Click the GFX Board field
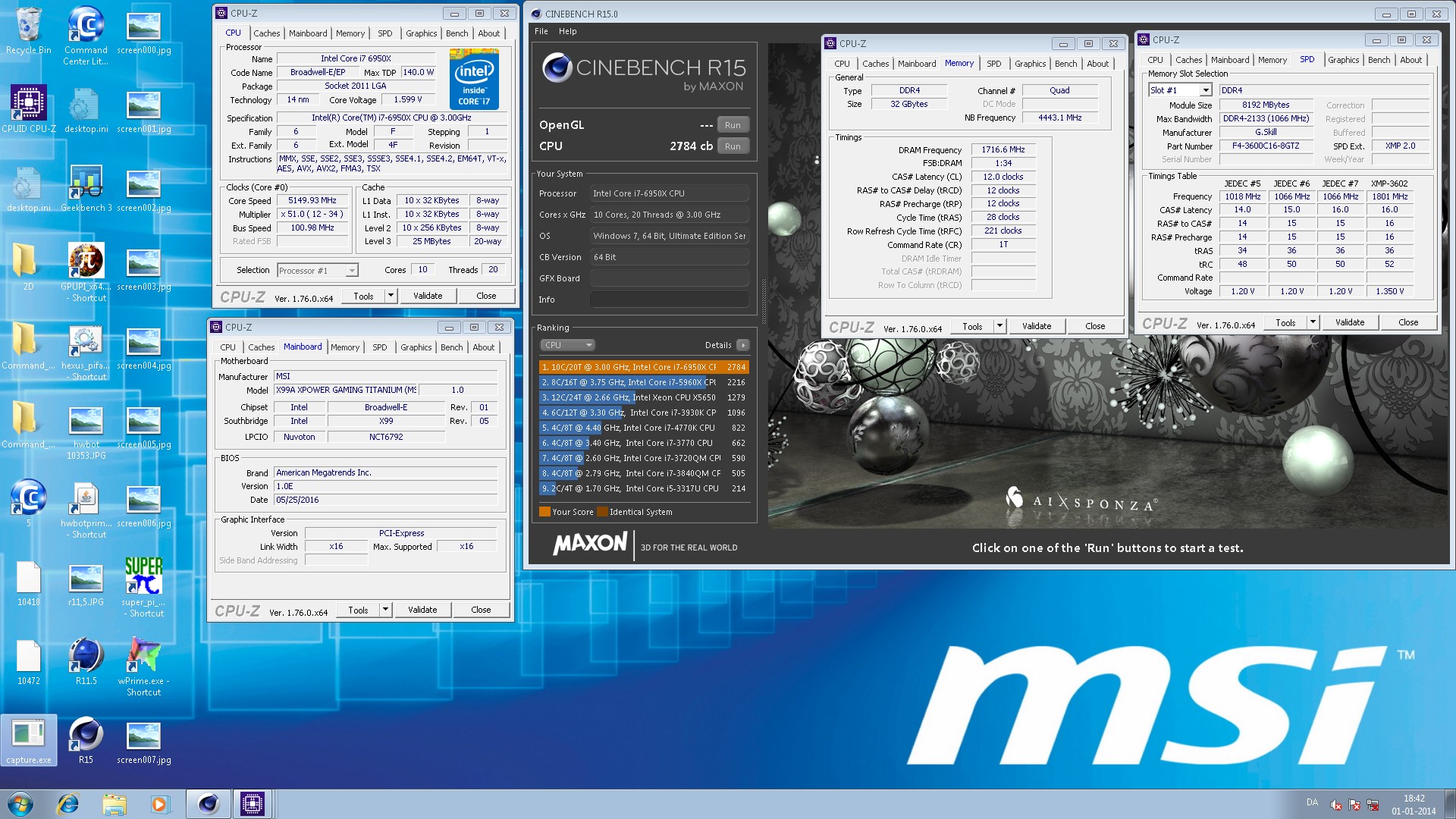The image size is (1456, 819). (669, 278)
